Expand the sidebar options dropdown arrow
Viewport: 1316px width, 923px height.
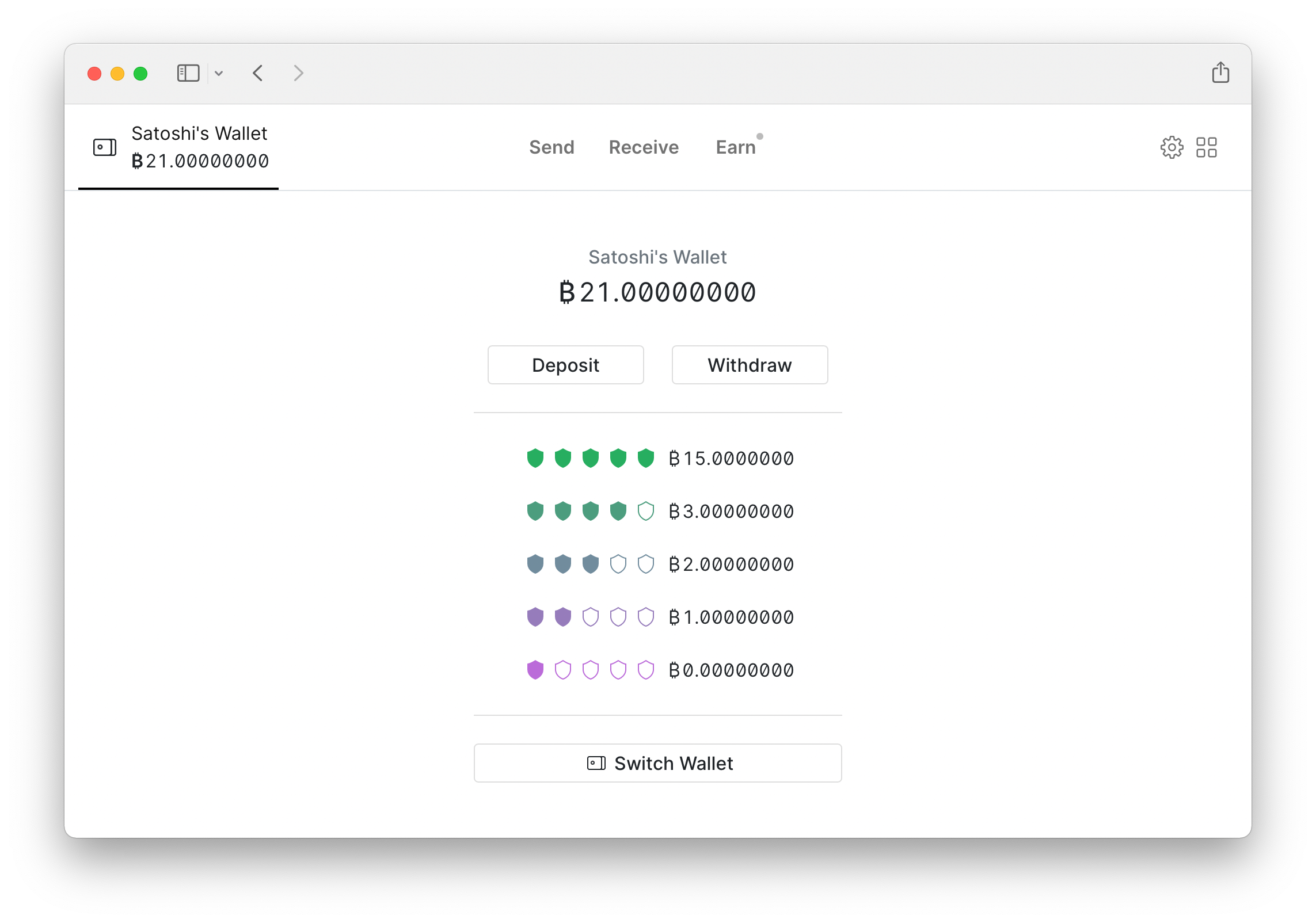pyautogui.click(x=219, y=73)
